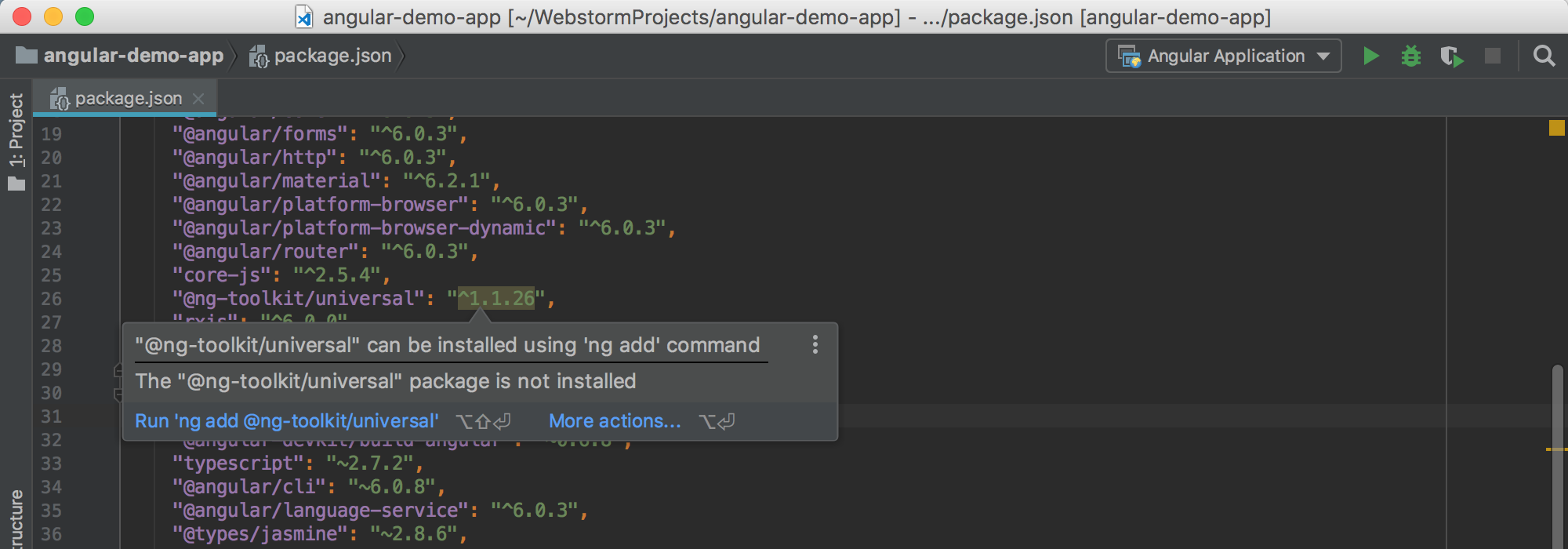The image size is (1568, 549).
Task: Open Search Everywhere magnifier icon
Action: [1544, 56]
